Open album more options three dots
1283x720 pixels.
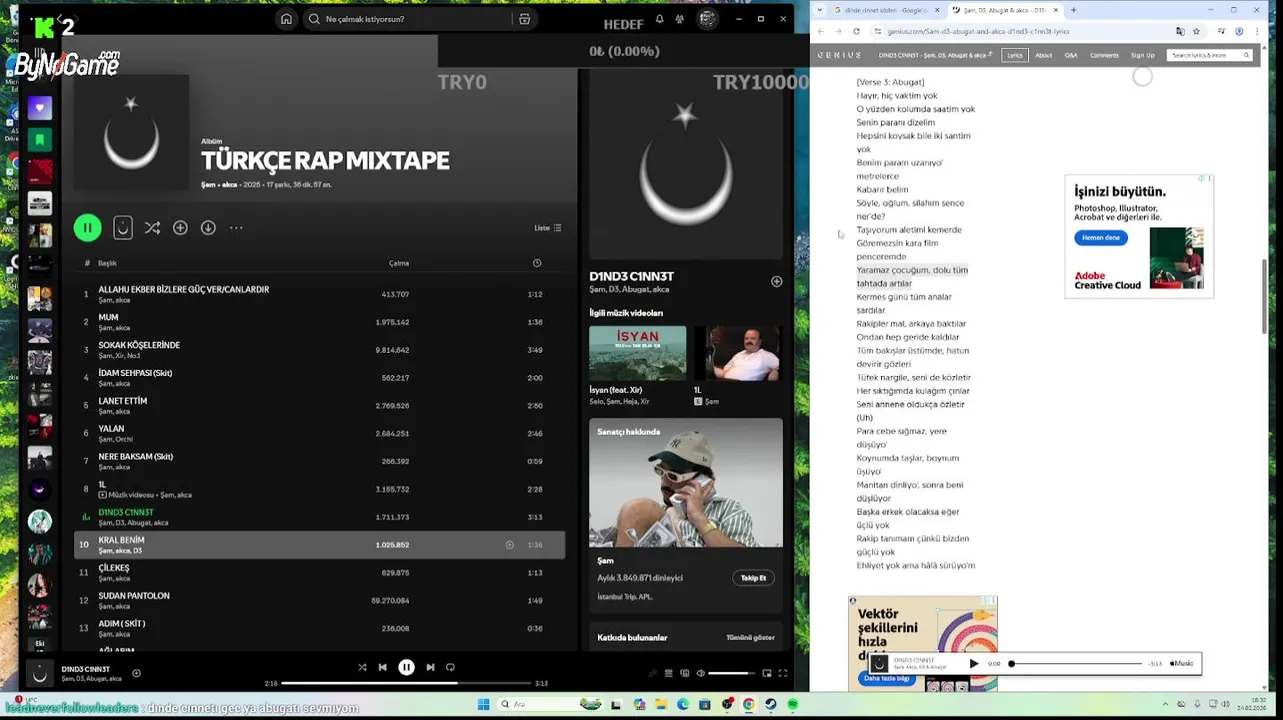point(236,228)
